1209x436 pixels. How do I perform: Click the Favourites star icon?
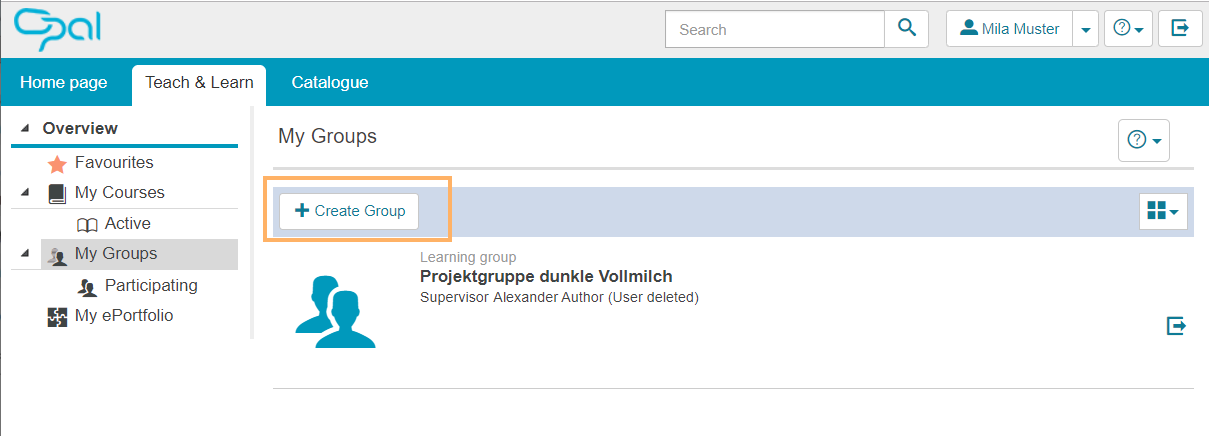coord(57,162)
